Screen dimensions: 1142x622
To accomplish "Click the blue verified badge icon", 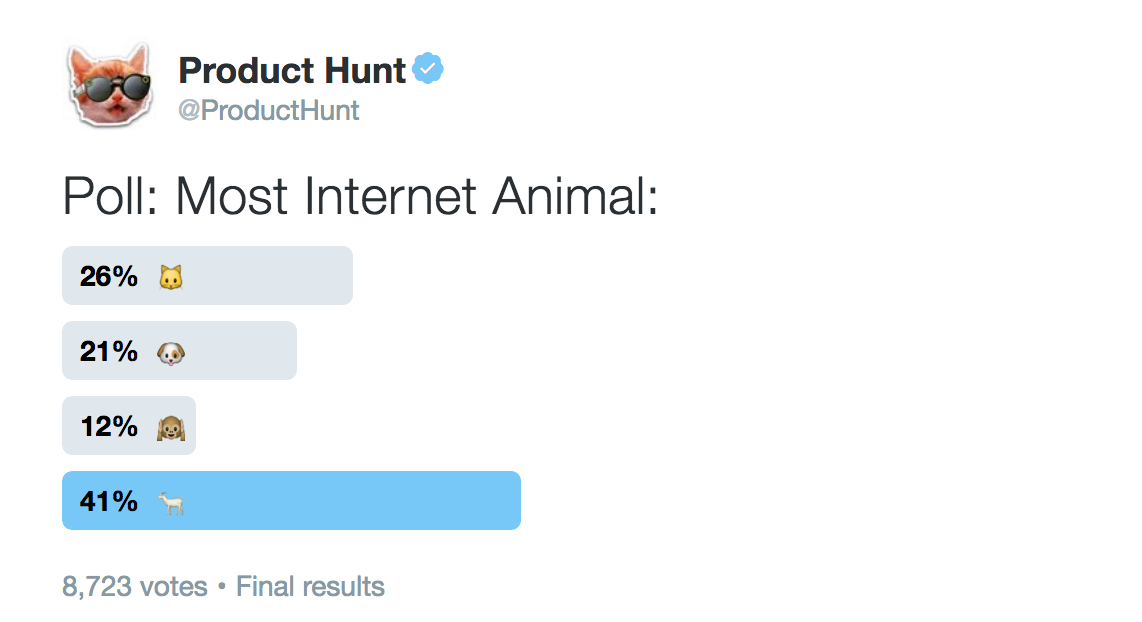I will (428, 68).
